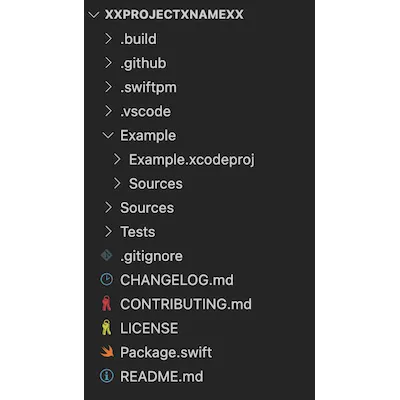
Task: Click the git icon beside .gitignore
Action: tap(106, 256)
